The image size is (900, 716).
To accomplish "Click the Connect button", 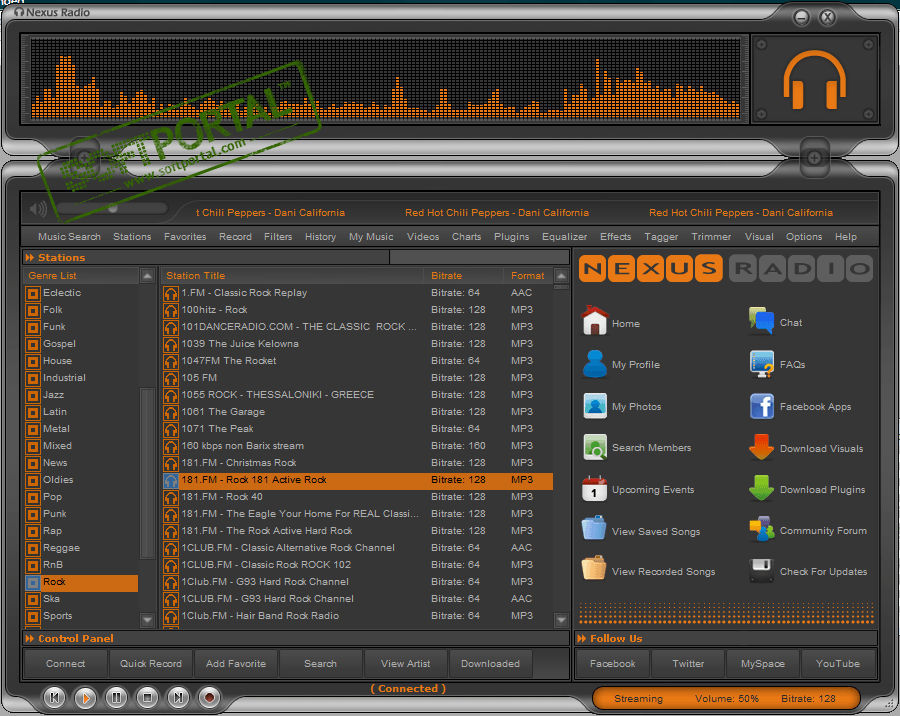I will coord(65,664).
